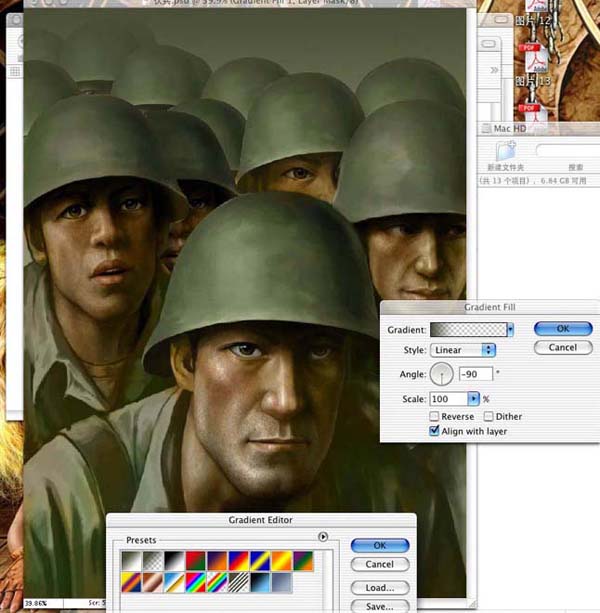Image resolution: width=600 pixels, height=613 pixels.
Task: Click the gradient preview in Gradient Fill
Action: (x=468, y=330)
